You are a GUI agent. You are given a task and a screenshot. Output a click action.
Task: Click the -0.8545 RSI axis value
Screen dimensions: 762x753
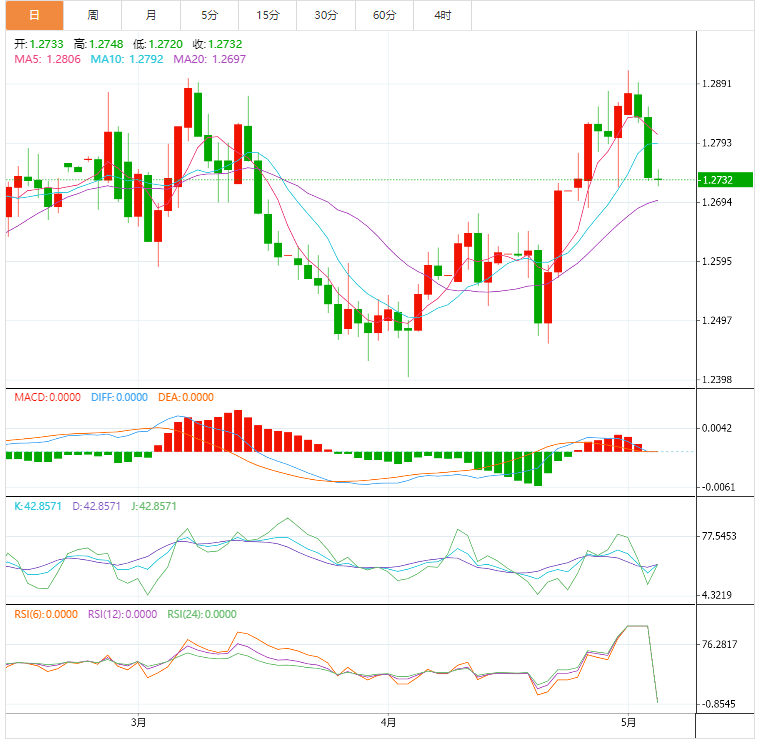(x=718, y=704)
